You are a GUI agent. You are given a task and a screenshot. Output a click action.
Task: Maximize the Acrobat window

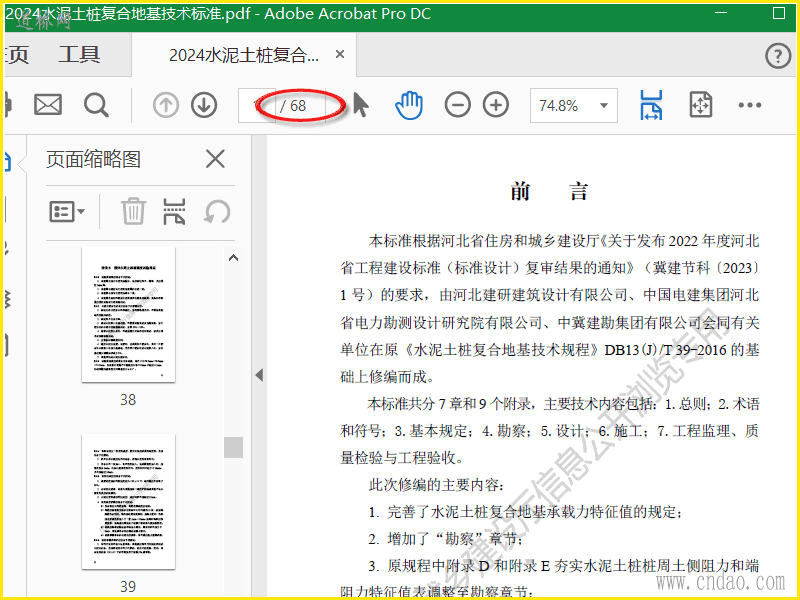[x=779, y=13]
